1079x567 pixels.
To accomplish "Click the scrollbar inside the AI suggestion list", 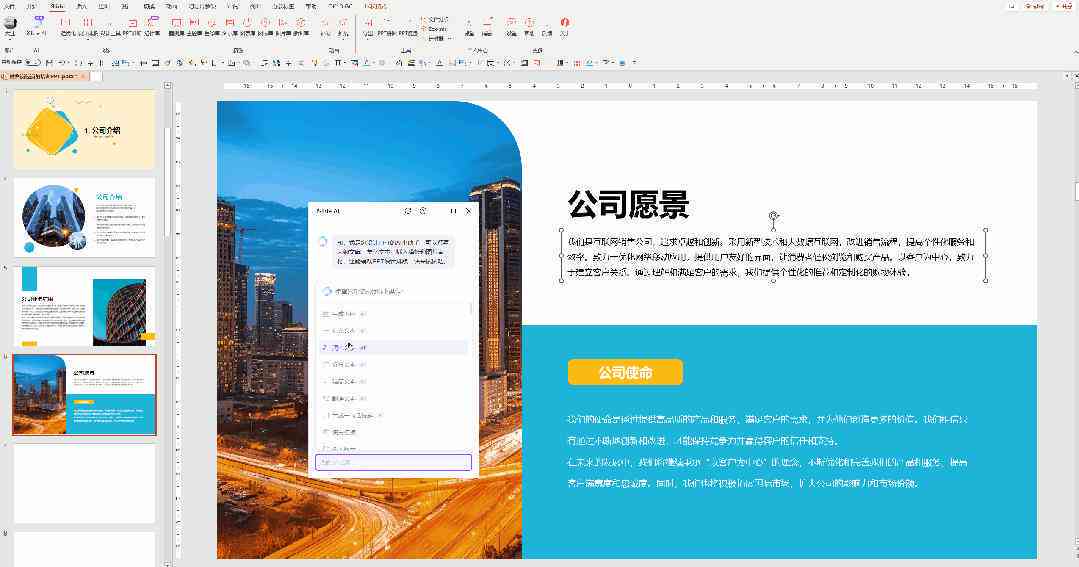I will [471, 310].
